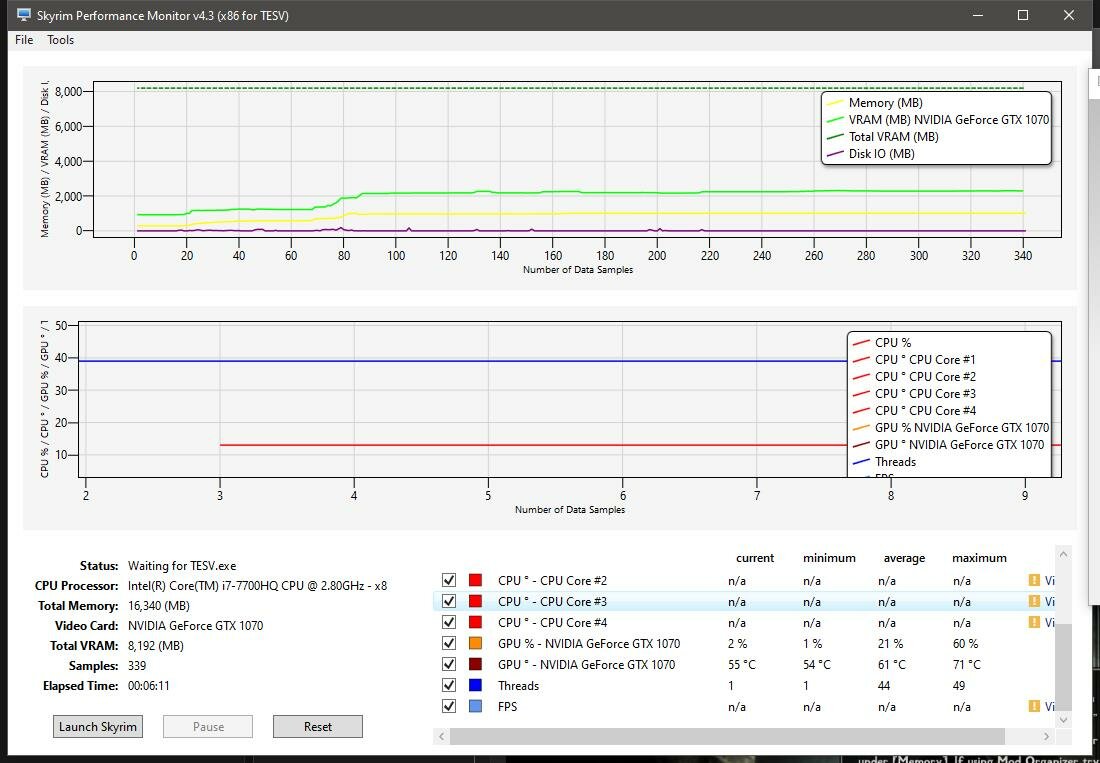The width and height of the screenshot is (1100, 763).
Task: Click CPU % legend entry in lower chart
Action: tap(882, 343)
